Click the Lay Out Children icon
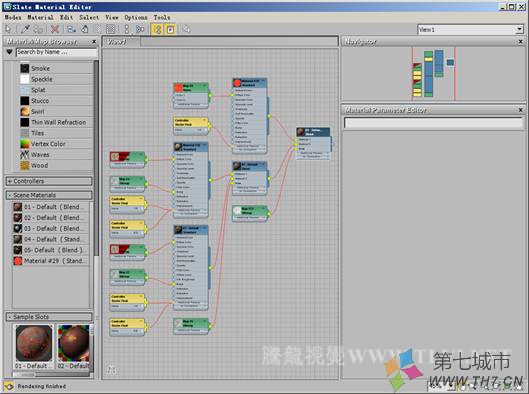 pos(140,29)
